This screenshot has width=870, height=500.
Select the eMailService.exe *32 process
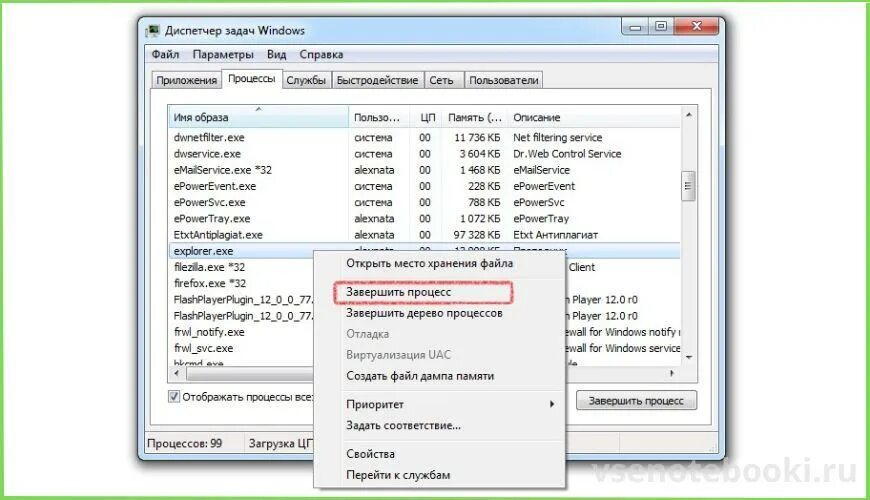(x=222, y=170)
